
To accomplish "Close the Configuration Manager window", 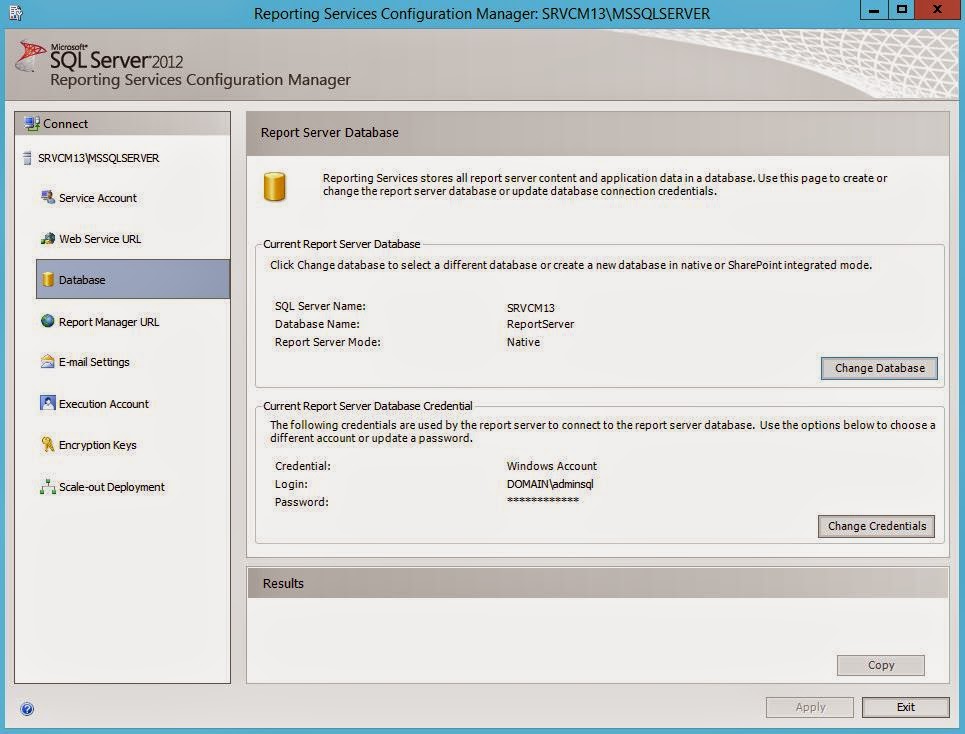I will click(937, 9).
